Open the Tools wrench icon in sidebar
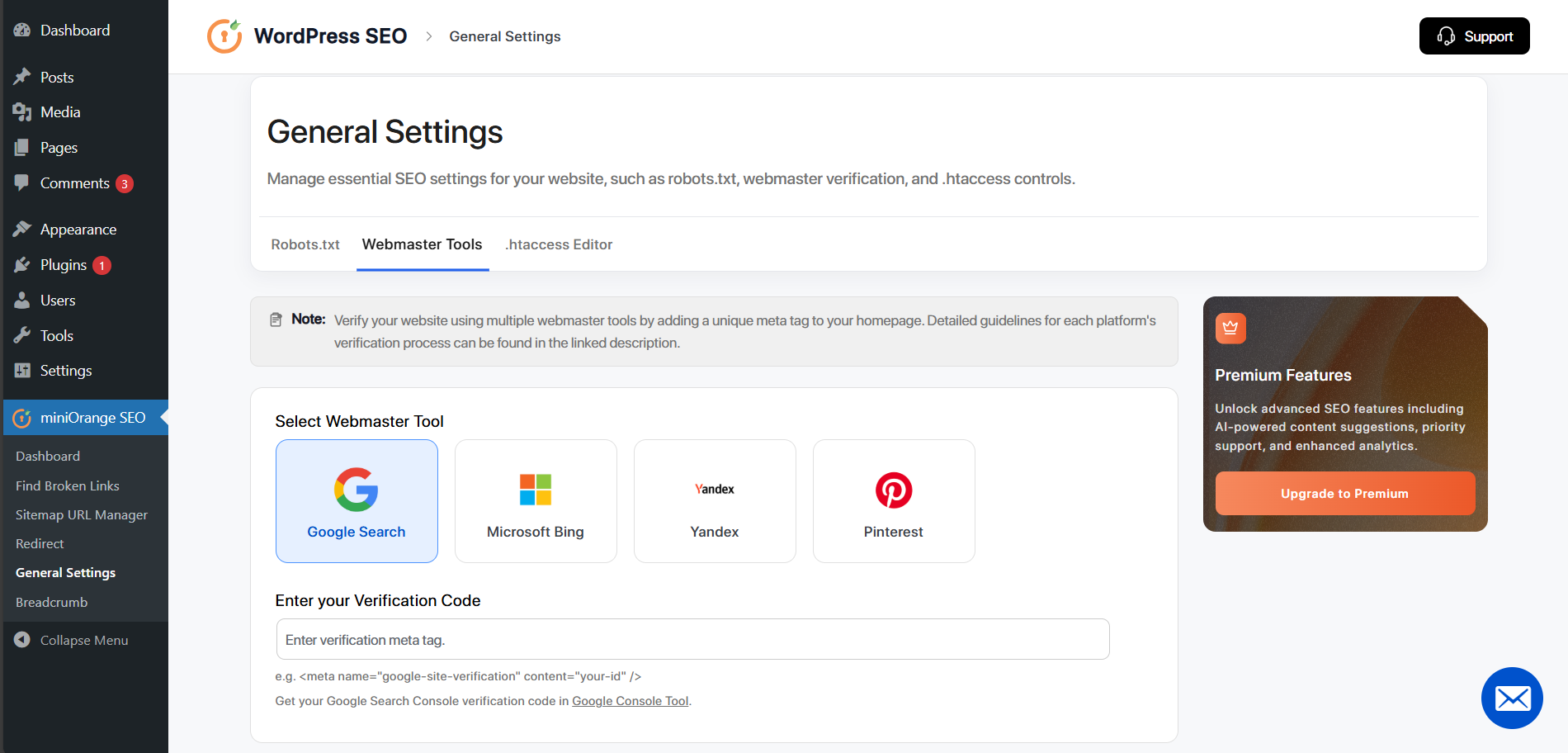 (x=21, y=335)
